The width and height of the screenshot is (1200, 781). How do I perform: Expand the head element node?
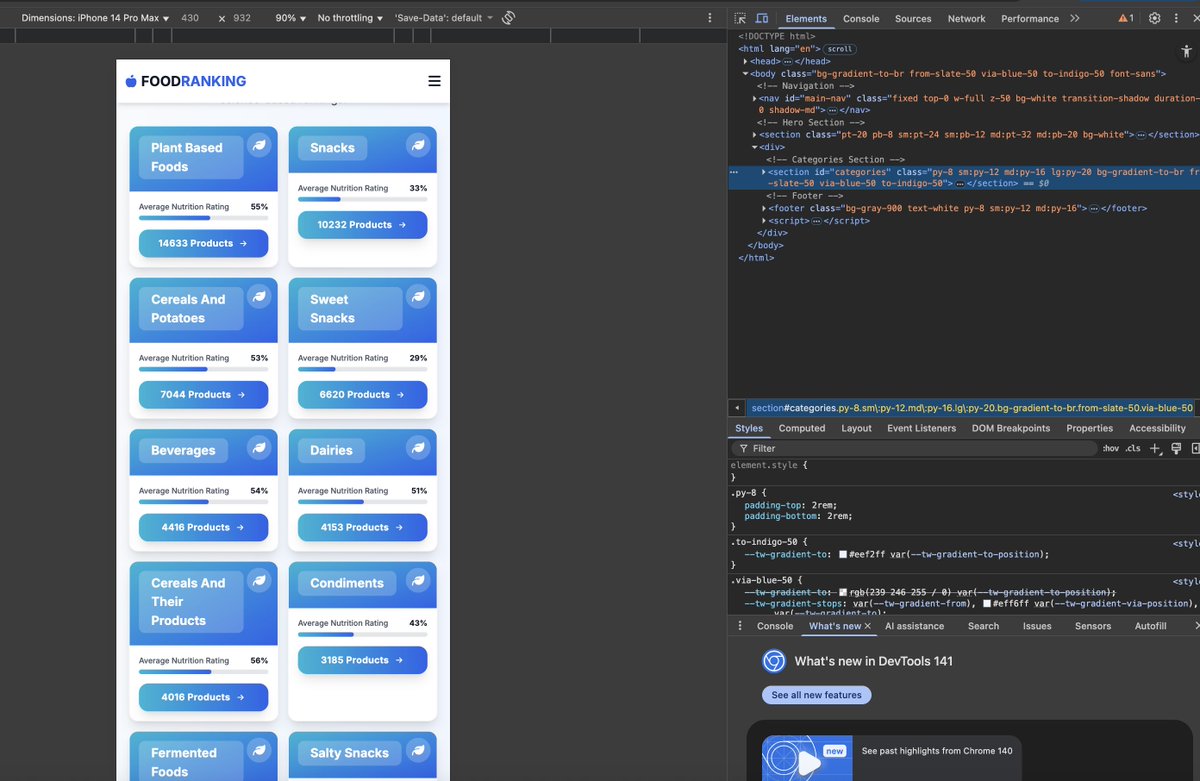coord(746,61)
